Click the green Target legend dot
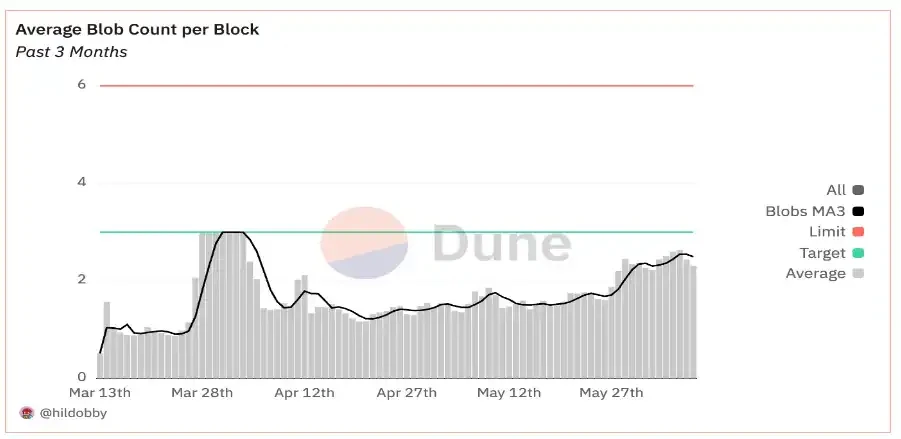 click(x=858, y=253)
